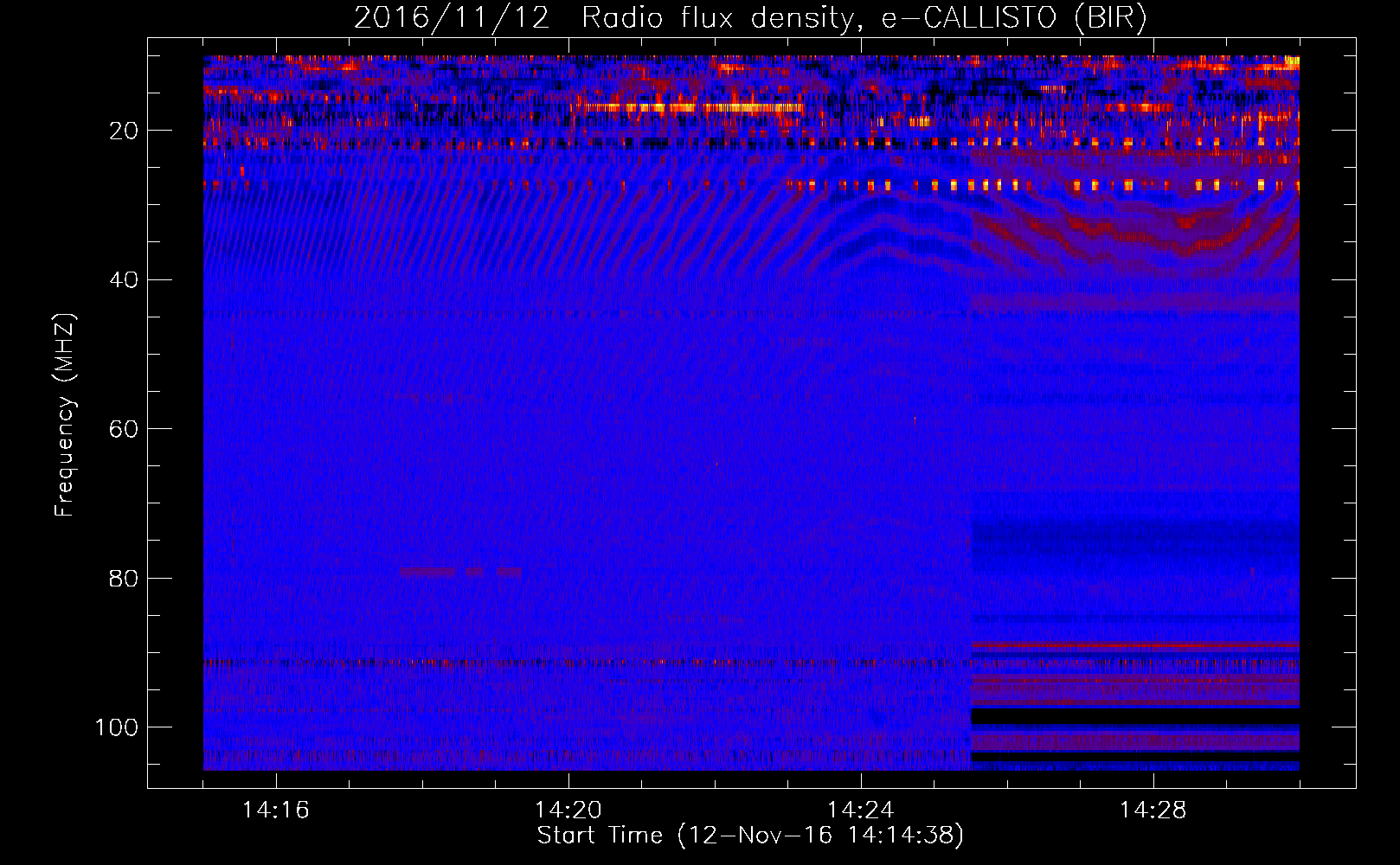Click the plot title '2016/11/12 Radio flux density, e-CALLISTO (BIR)'
Screen dimensions: 1400x865
[750, 18]
